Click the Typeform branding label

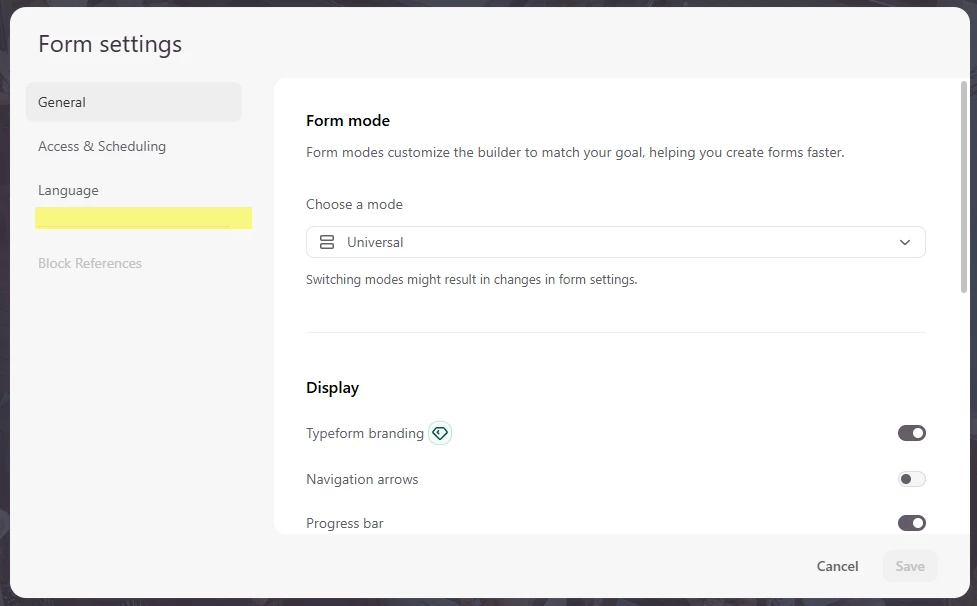[365, 433]
